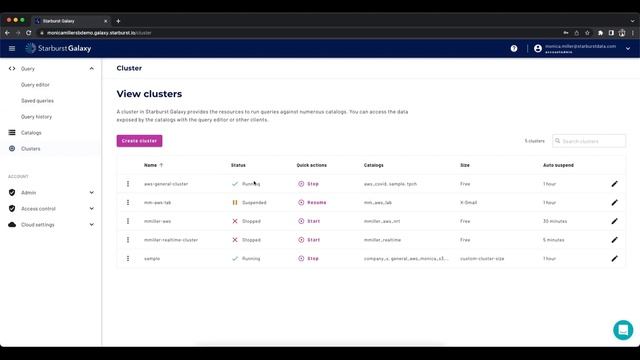Go to Clusters in sidebar

(31, 149)
